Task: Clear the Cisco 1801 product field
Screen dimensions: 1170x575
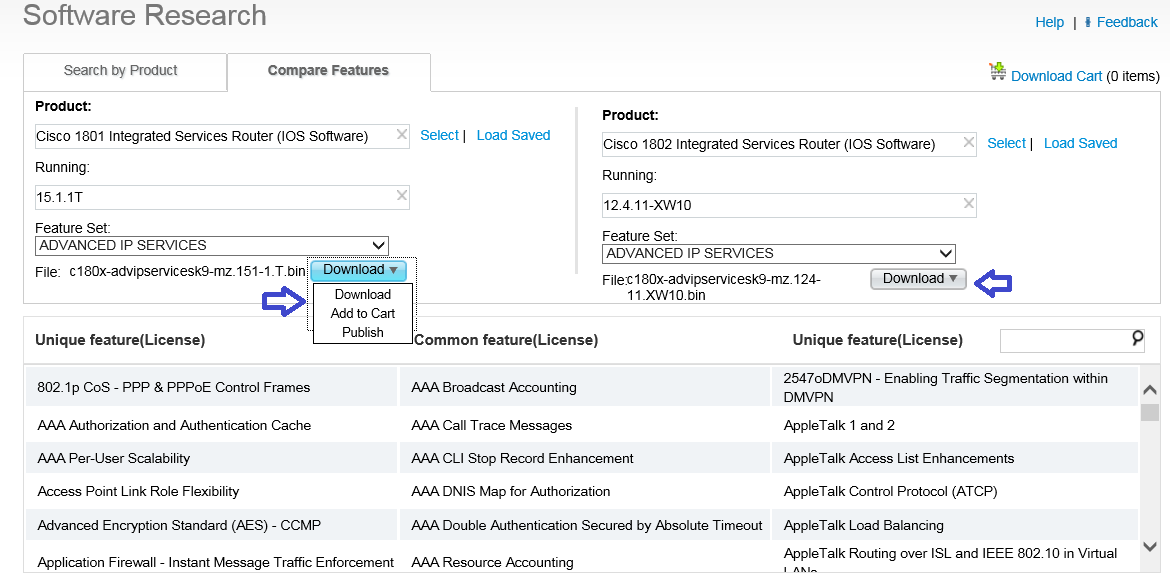Action: [401, 135]
